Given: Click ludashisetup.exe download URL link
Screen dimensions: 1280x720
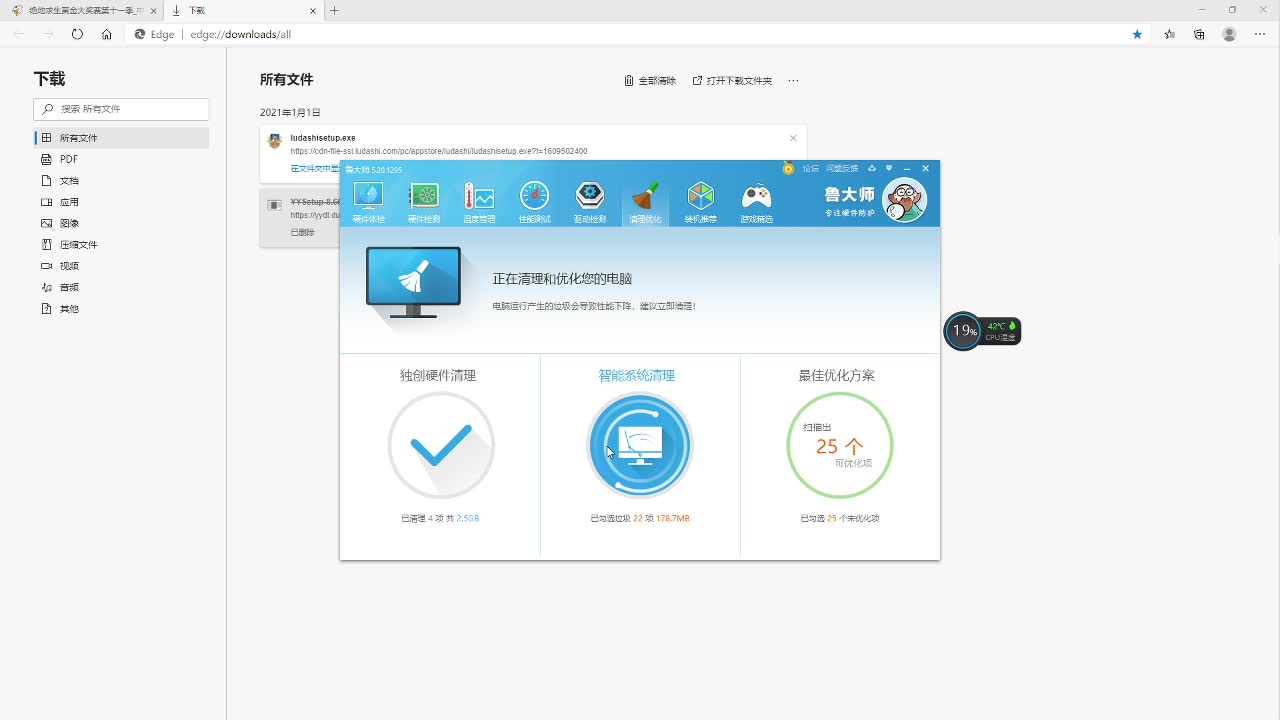Looking at the screenshot, I should pos(439,151).
